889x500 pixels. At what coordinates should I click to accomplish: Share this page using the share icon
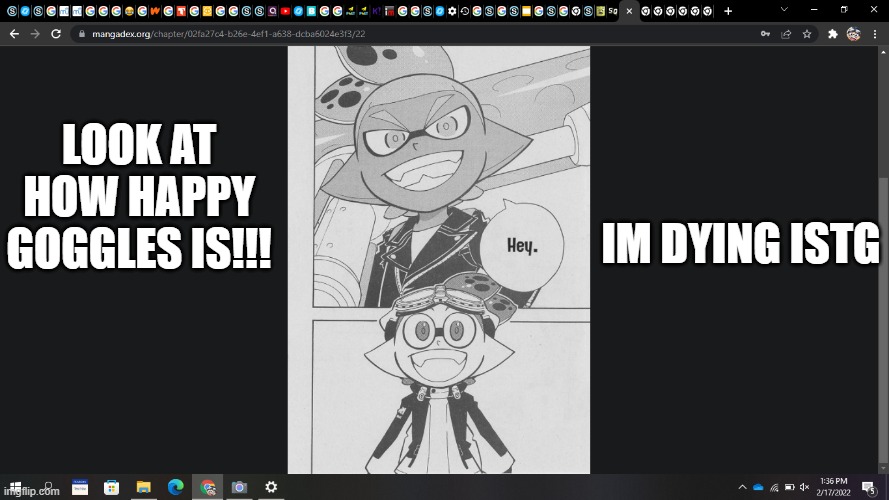pyautogui.click(x=786, y=34)
